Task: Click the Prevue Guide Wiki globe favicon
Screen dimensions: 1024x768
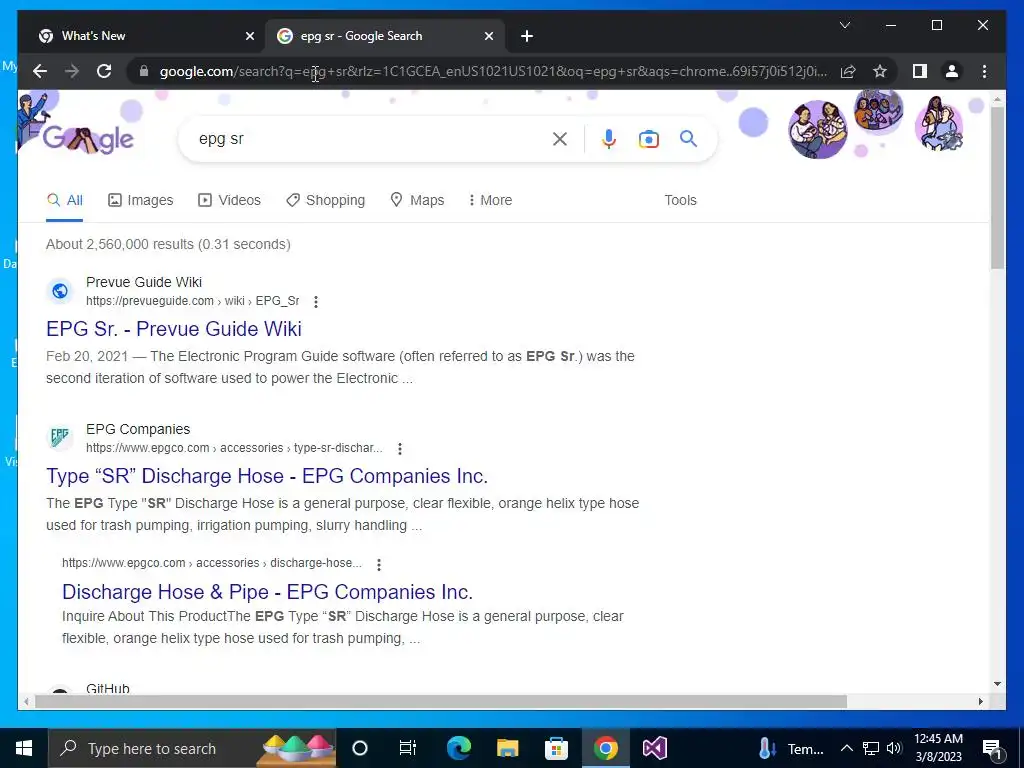Action: click(x=60, y=291)
